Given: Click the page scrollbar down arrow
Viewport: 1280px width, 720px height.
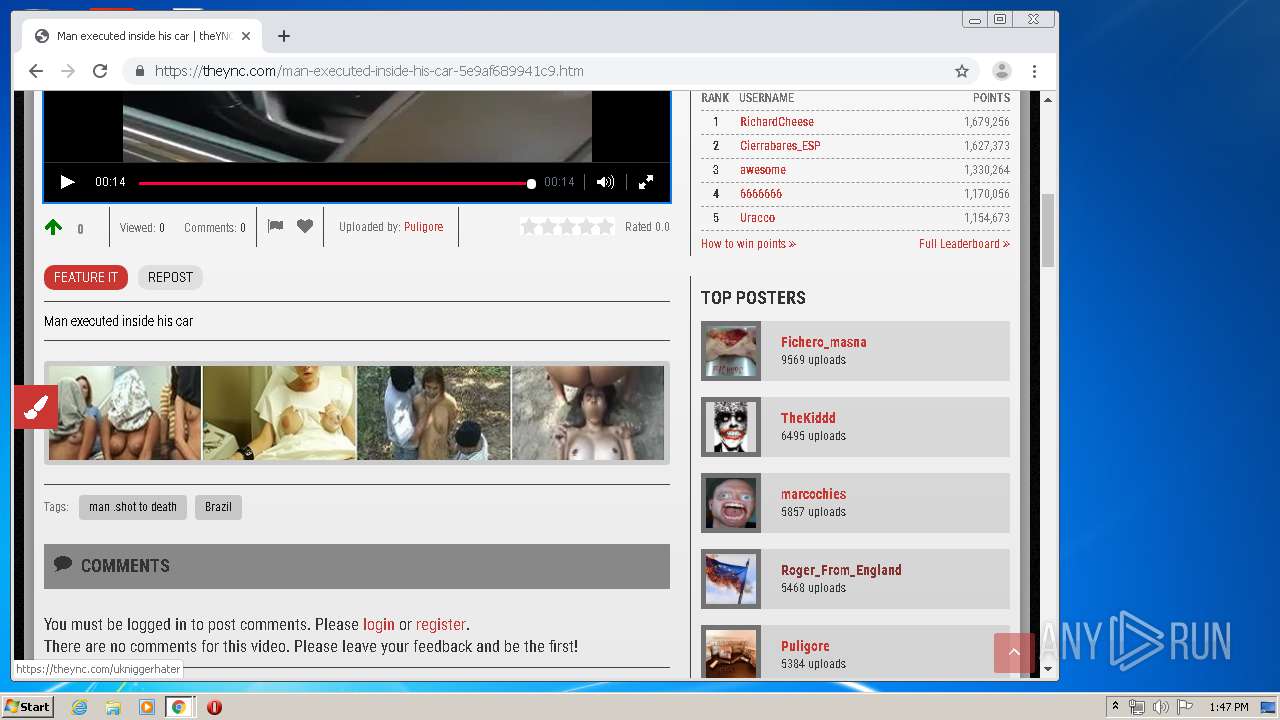Looking at the screenshot, I should [1048, 669].
